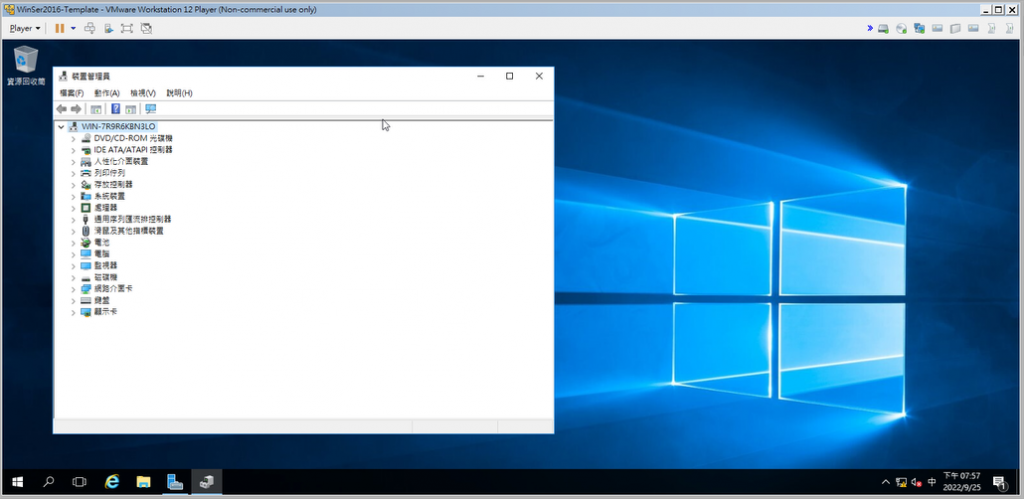
Task: Click the VMware hard disk device icon
Action: (x=884, y=29)
